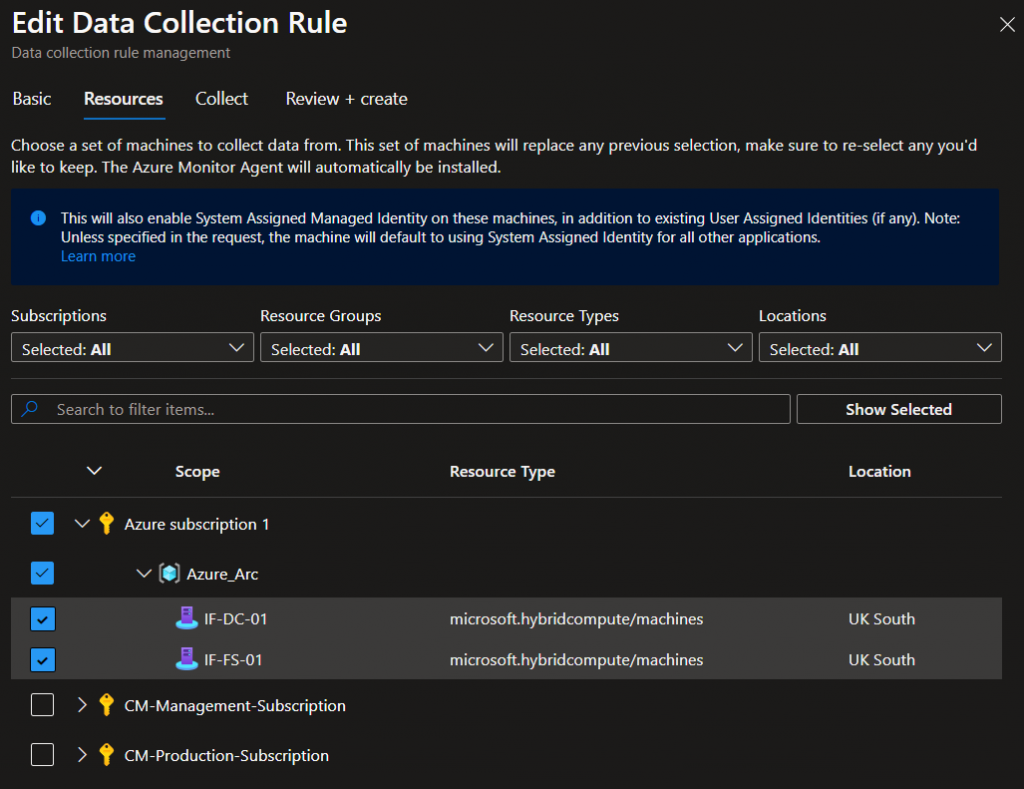Image resolution: width=1024 pixels, height=789 pixels.
Task: Click the key icon for CM-Management-Subscription
Action: coord(107,705)
